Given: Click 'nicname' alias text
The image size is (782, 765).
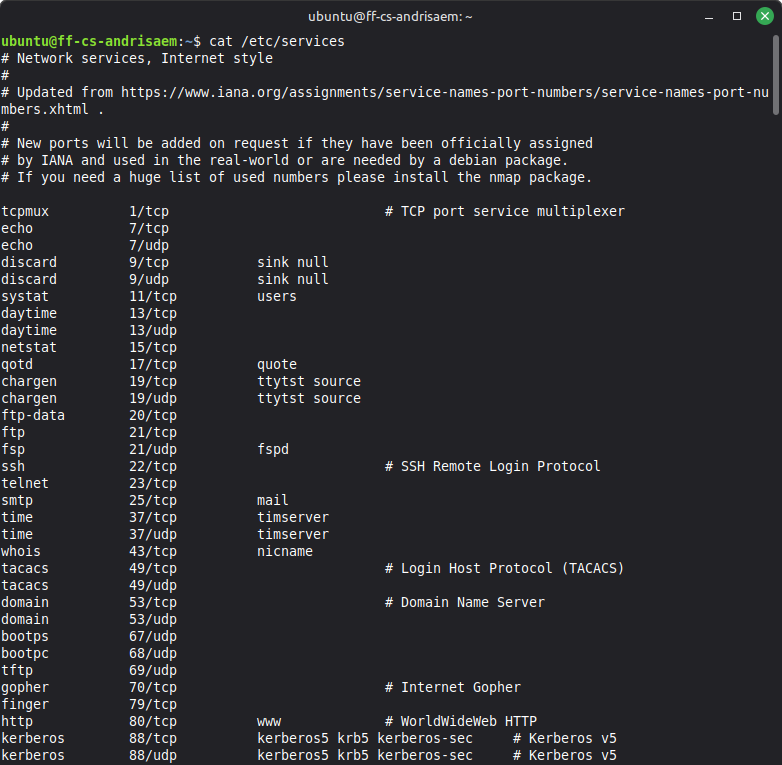Looking at the screenshot, I should coord(285,551).
